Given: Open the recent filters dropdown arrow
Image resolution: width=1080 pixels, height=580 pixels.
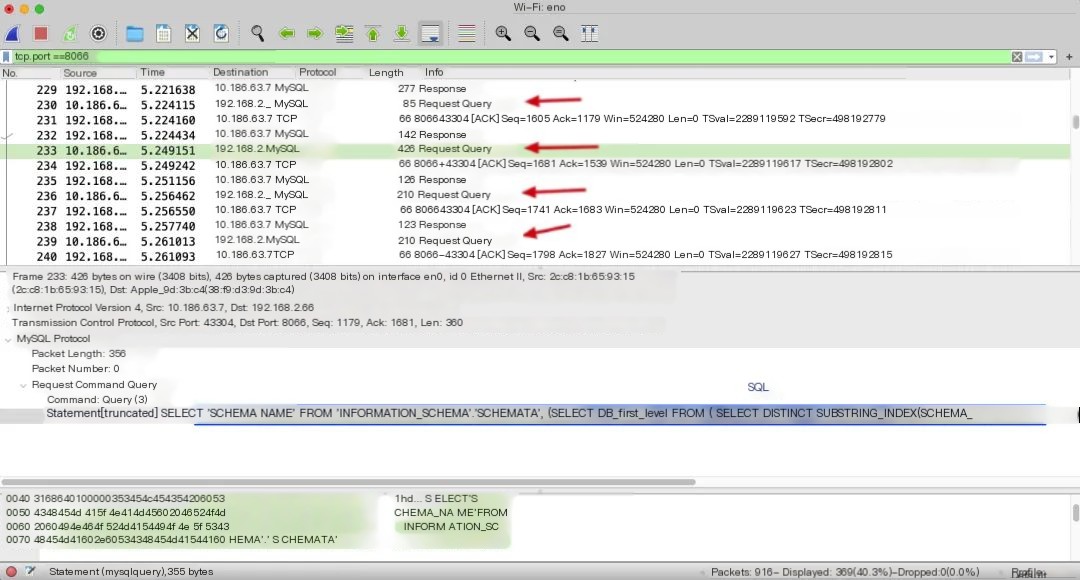Looking at the screenshot, I should click(1051, 57).
